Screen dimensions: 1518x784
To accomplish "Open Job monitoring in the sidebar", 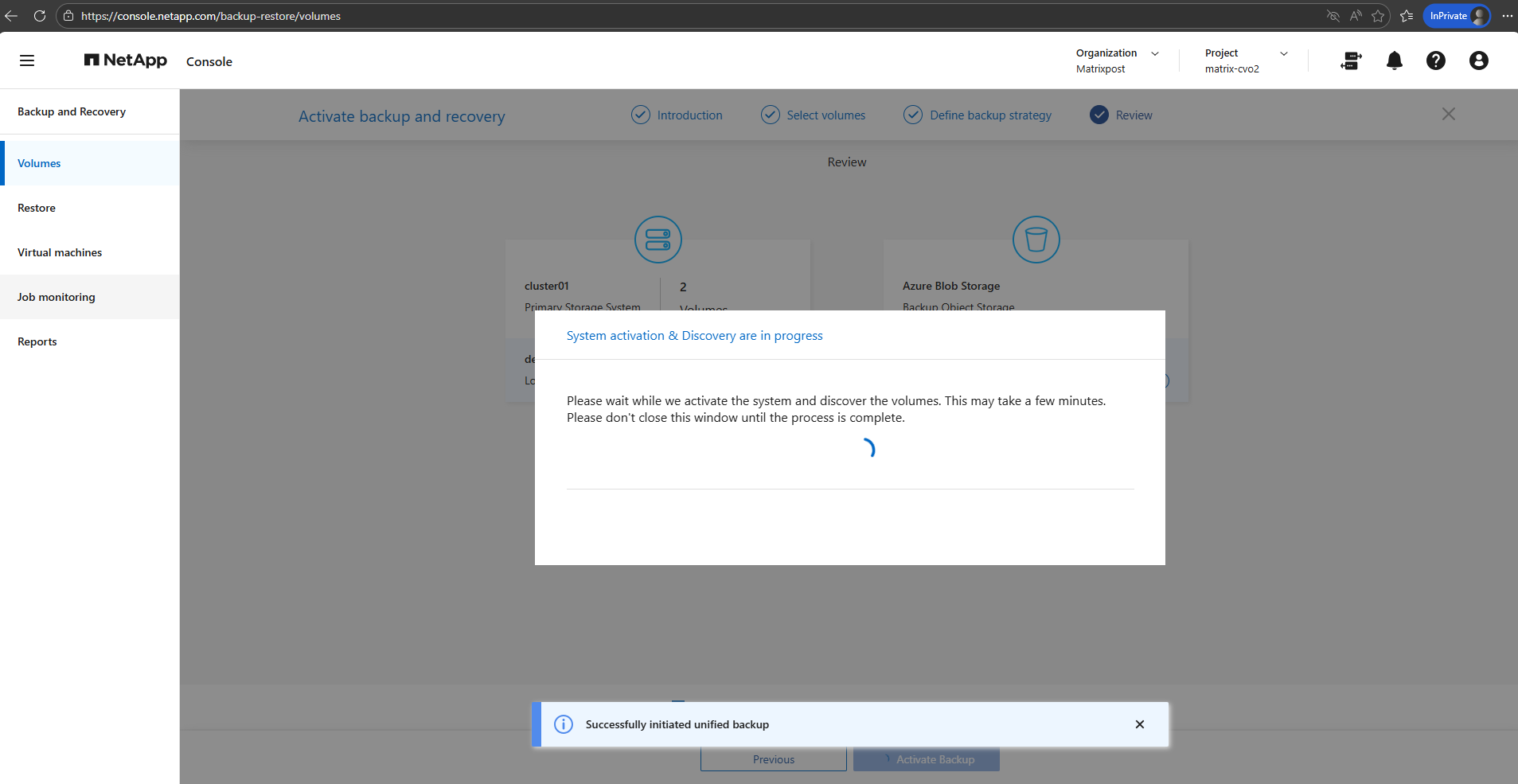I will 57,297.
